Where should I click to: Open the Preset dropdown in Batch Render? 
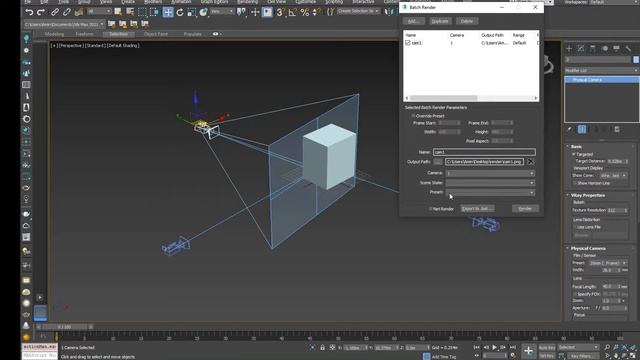[490, 192]
